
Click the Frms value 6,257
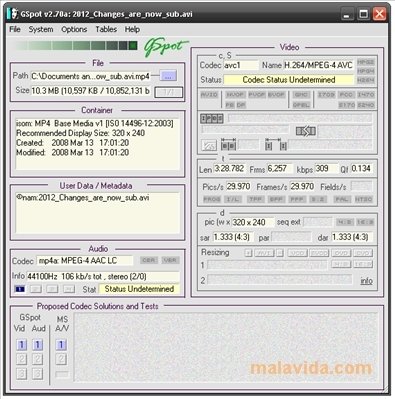[279, 168]
